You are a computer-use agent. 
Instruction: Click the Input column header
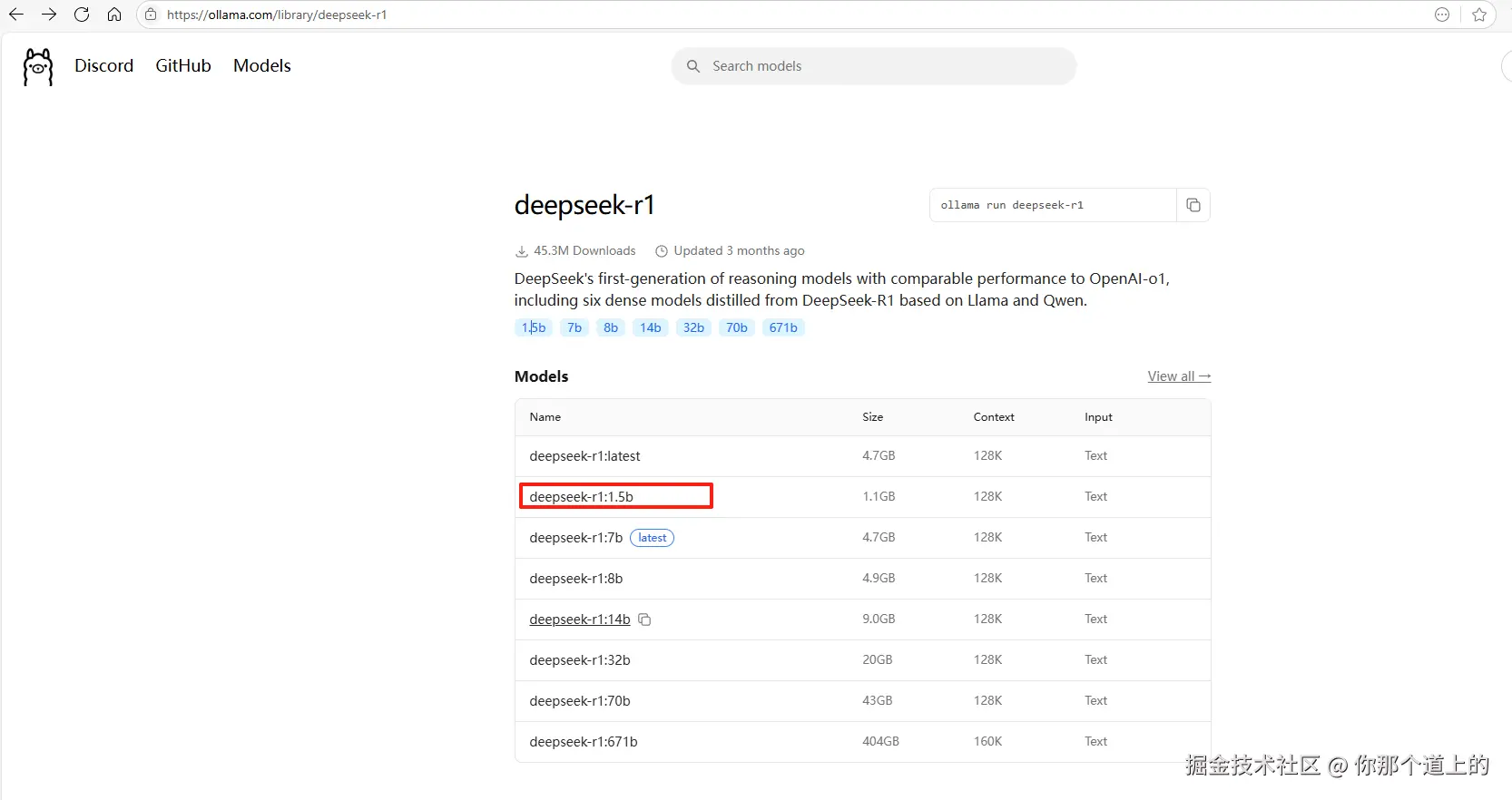tap(1098, 417)
